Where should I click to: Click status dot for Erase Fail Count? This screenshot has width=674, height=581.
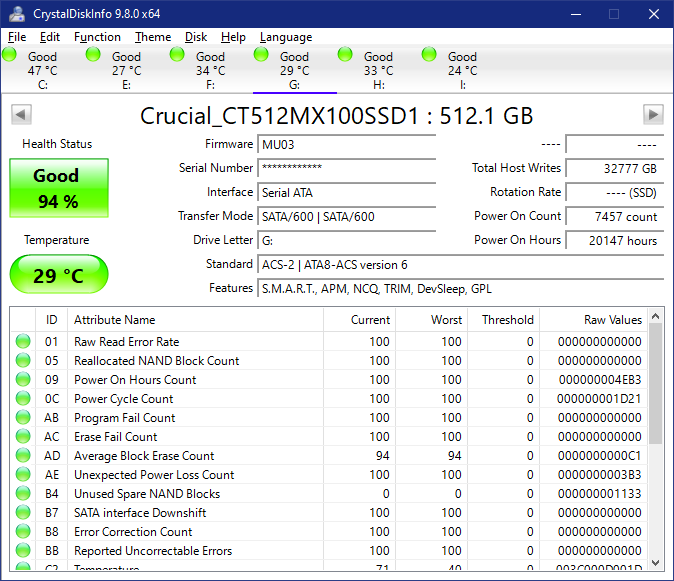point(23,436)
